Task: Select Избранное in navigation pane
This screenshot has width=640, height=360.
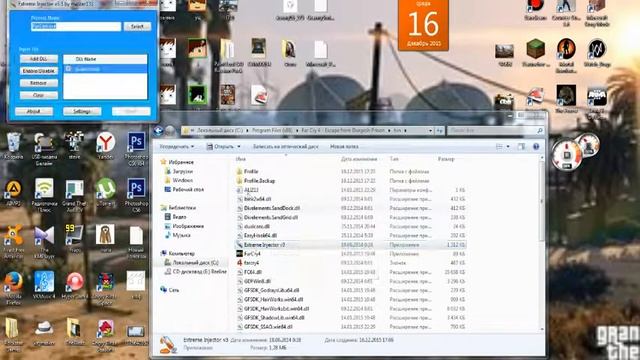Action: point(181,162)
